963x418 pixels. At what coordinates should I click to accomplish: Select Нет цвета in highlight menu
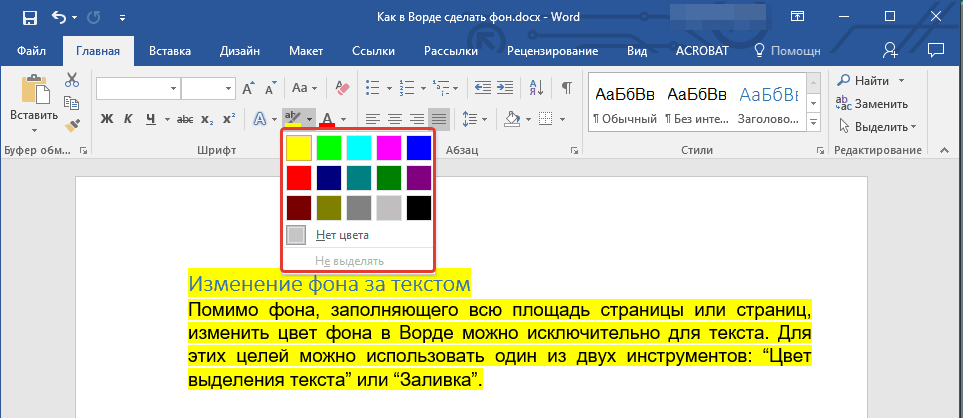pyautogui.click(x=342, y=235)
